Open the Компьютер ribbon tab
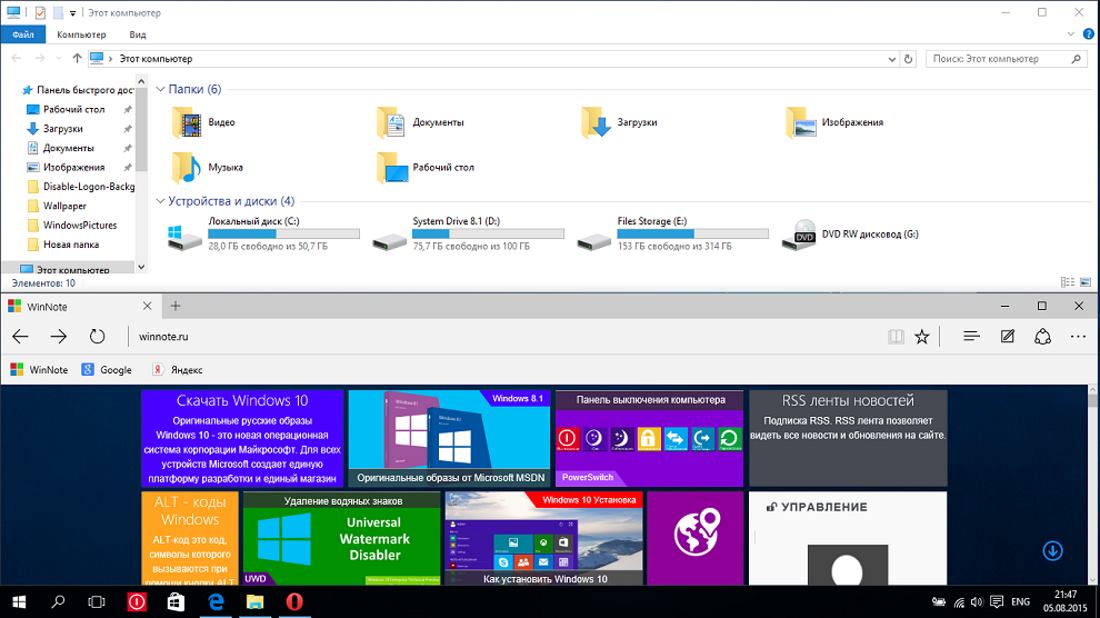This screenshot has width=1100, height=618. point(81,34)
